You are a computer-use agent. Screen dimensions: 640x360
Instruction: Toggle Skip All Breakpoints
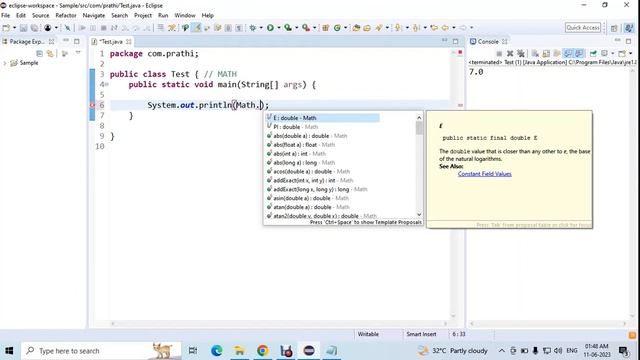tap(67, 28)
